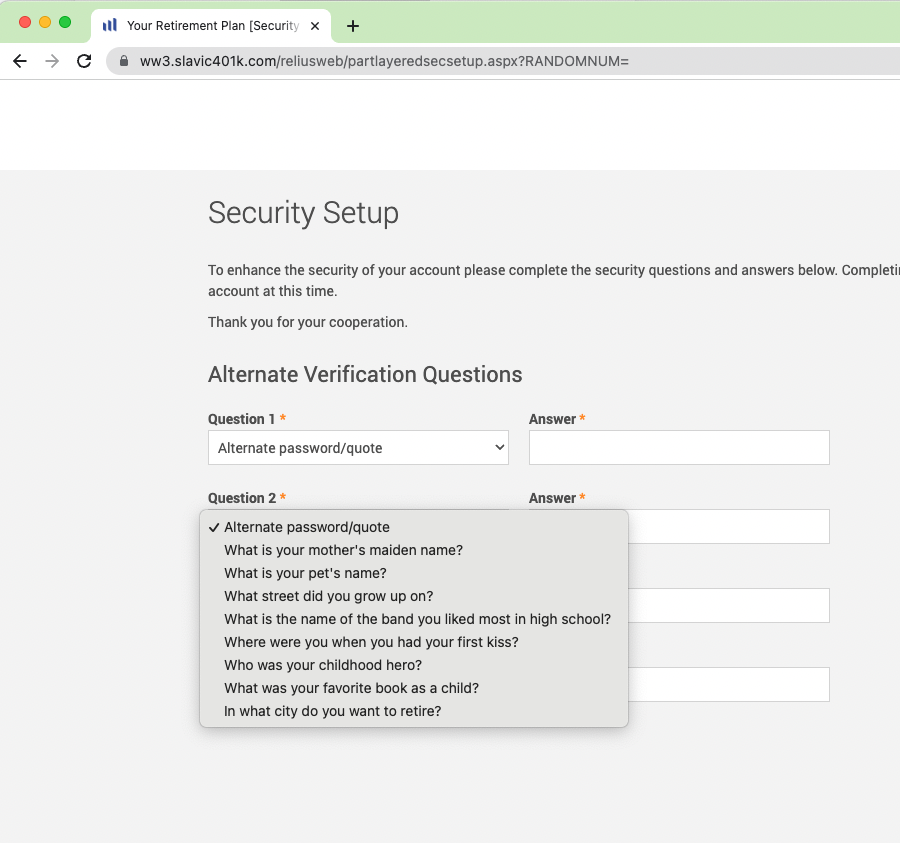Click the Security Setup heading
Image resolution: width=900 pixels, height=843 pixels.
(303, 213)
